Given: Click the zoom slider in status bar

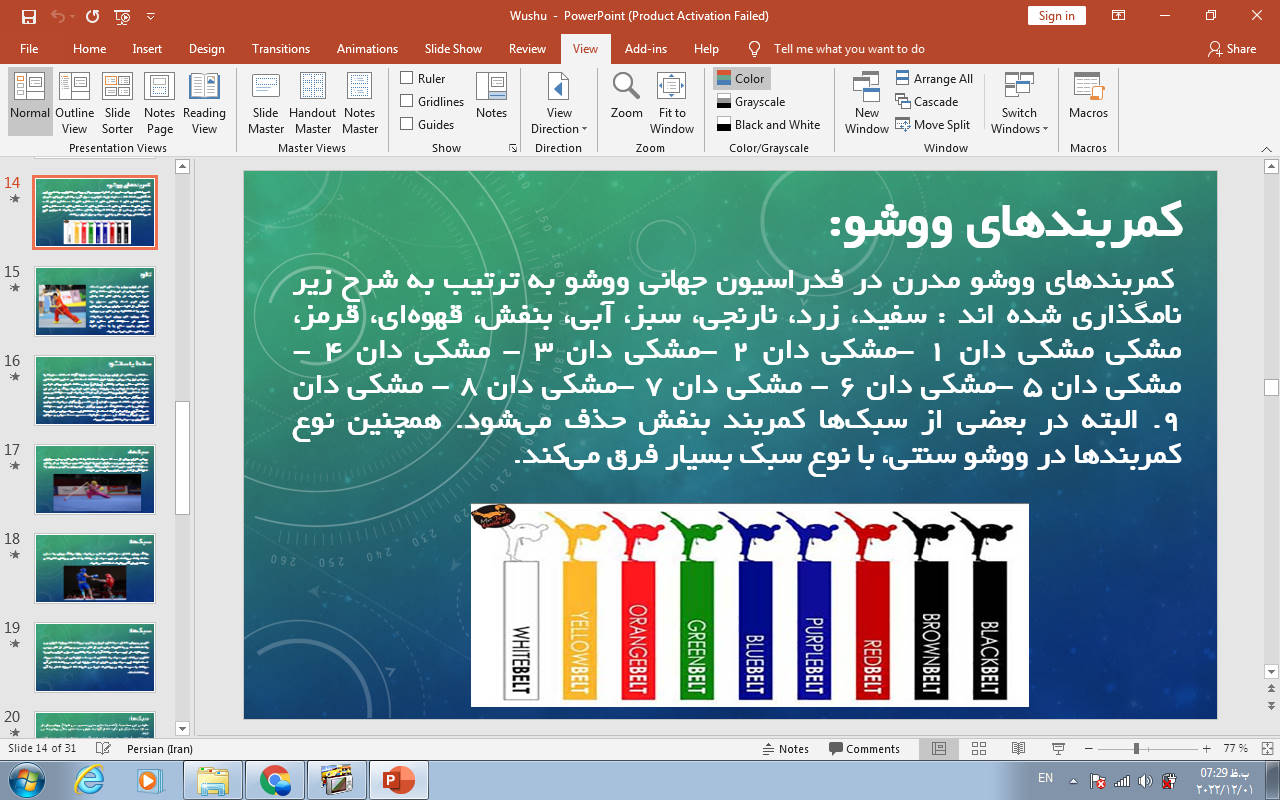Looking at the screenshot, I should click(1136, 749).
